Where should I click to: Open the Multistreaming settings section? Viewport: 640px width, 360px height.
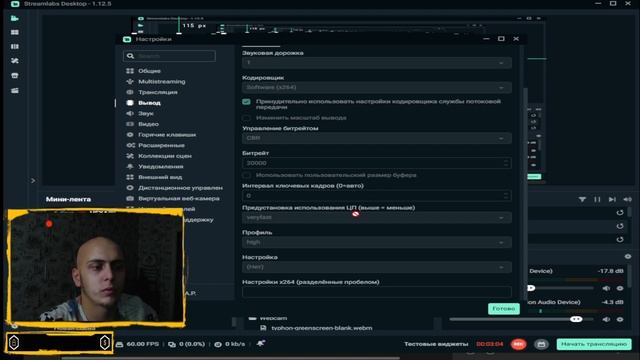pos(162,82)
